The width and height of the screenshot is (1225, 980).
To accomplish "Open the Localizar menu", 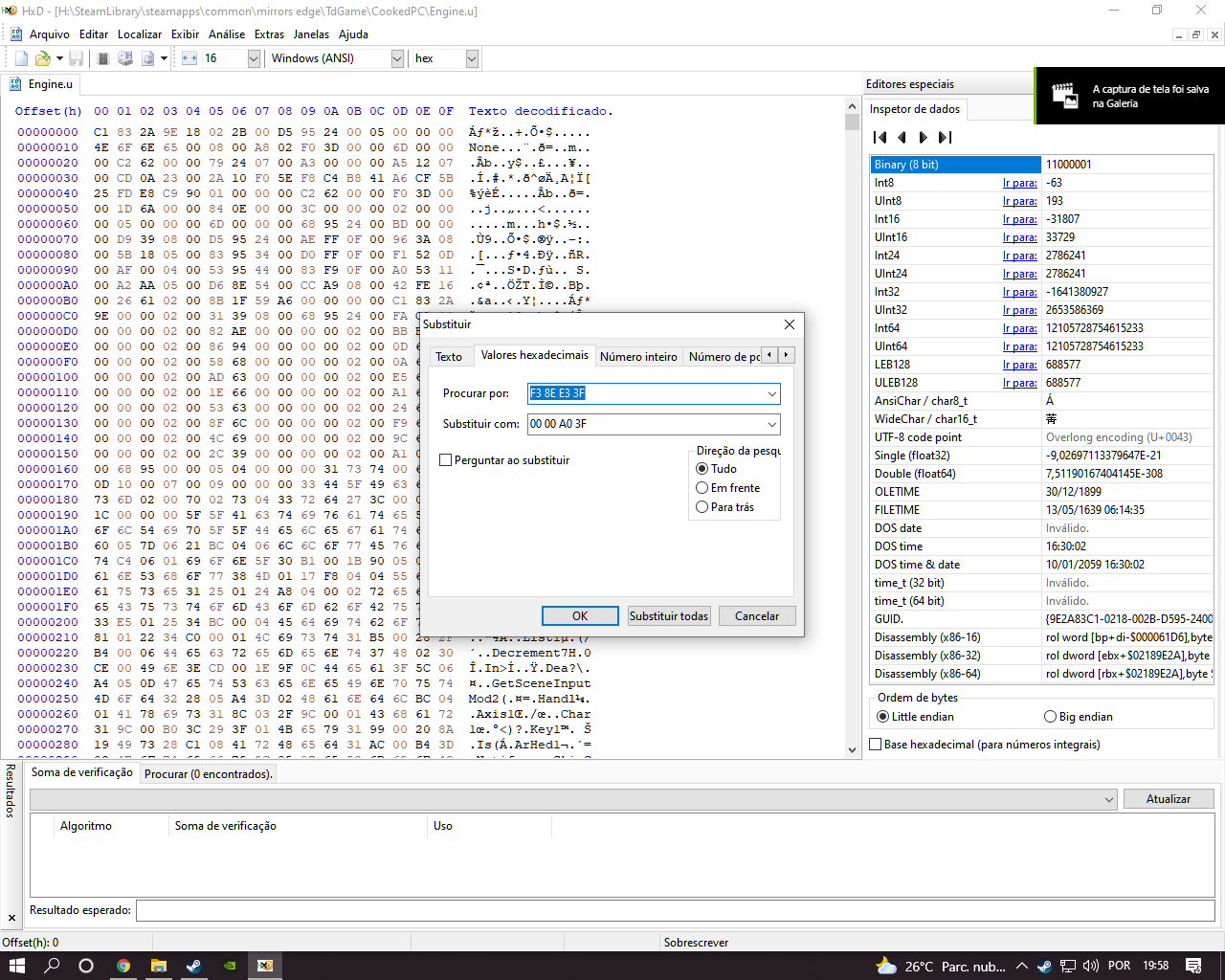I will point(140,34).
